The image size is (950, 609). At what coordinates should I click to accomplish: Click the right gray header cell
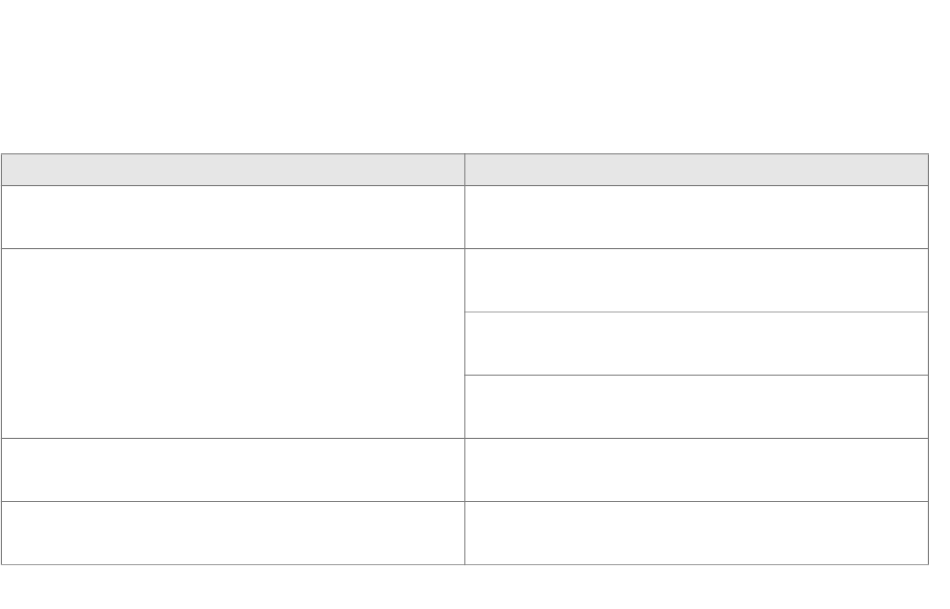(696, 170)
